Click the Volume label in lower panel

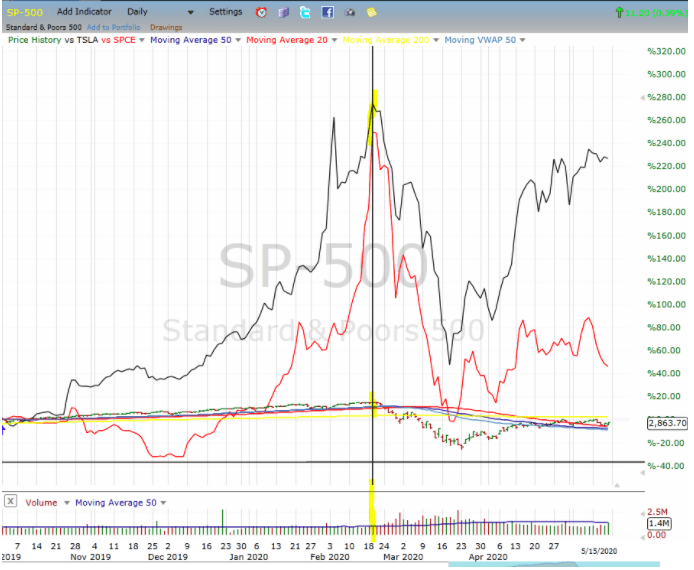pyautogui.click(x=41, y=503)
